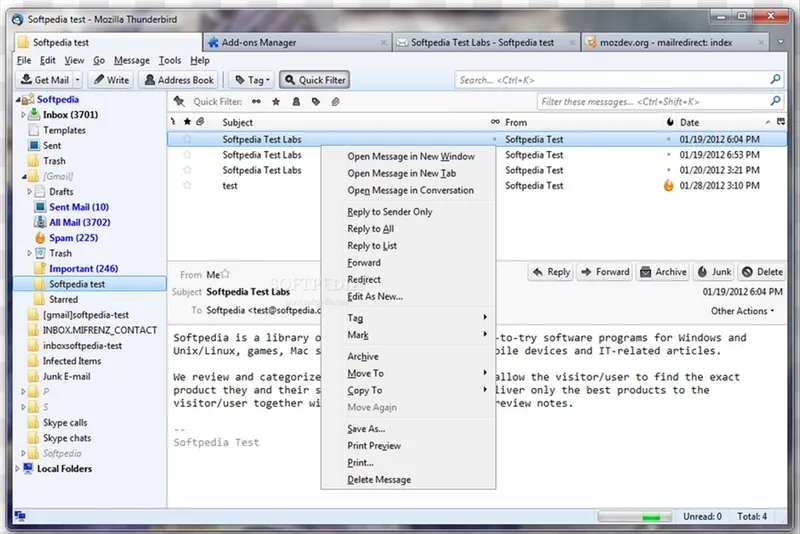
Task: Expand the Inbox folder tree arrow
Action: 23,115
